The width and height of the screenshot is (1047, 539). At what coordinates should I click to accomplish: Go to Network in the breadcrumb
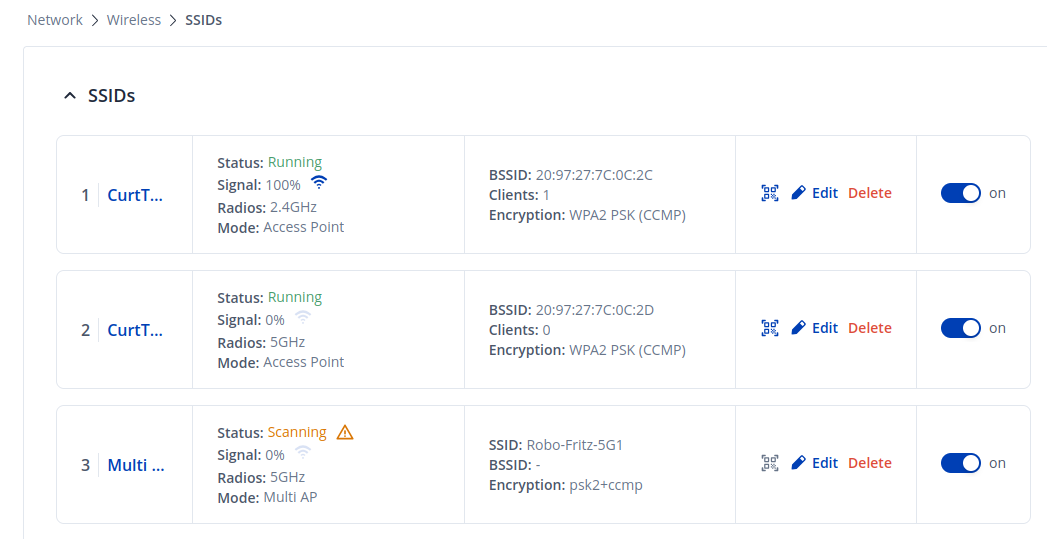pos(55,20)
